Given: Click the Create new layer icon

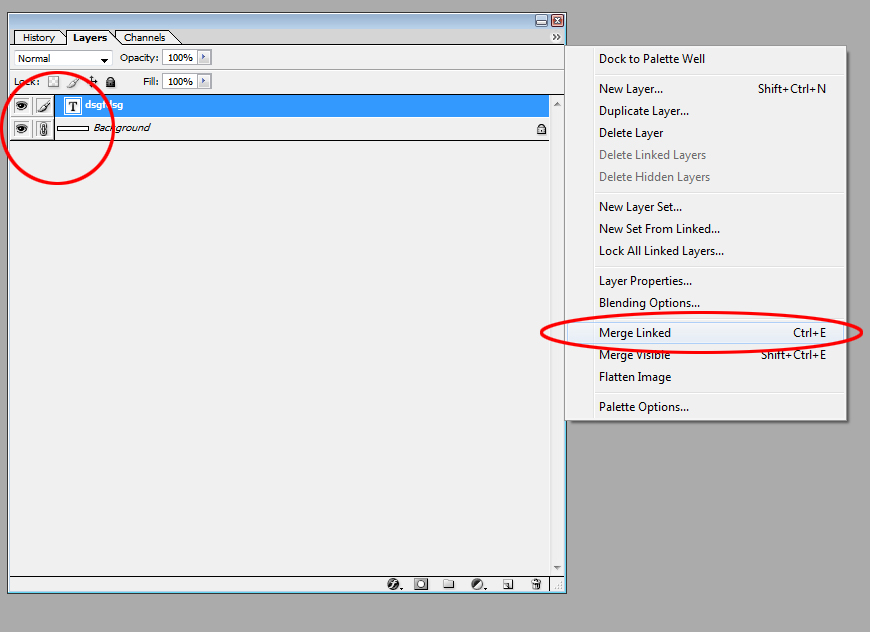Looking at the screenshot, I should 507,584.
